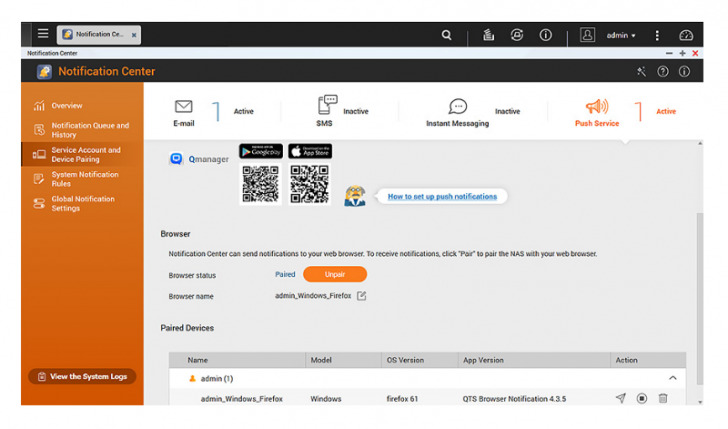Send test notification to admin_Windows_Firefox
The width and height of the screenshot is (728, 429).
[620, 398]
